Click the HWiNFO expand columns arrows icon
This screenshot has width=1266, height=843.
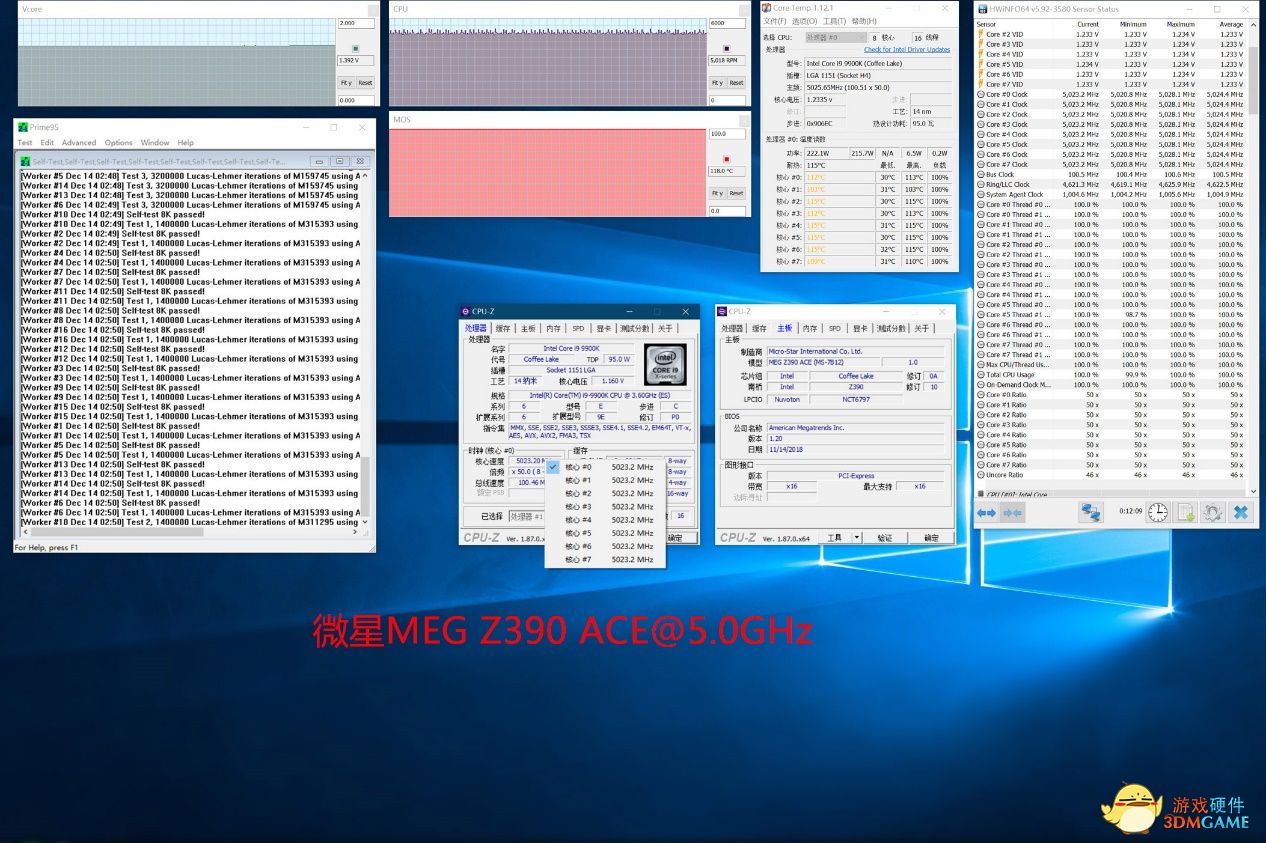click(x=987, y=512)
